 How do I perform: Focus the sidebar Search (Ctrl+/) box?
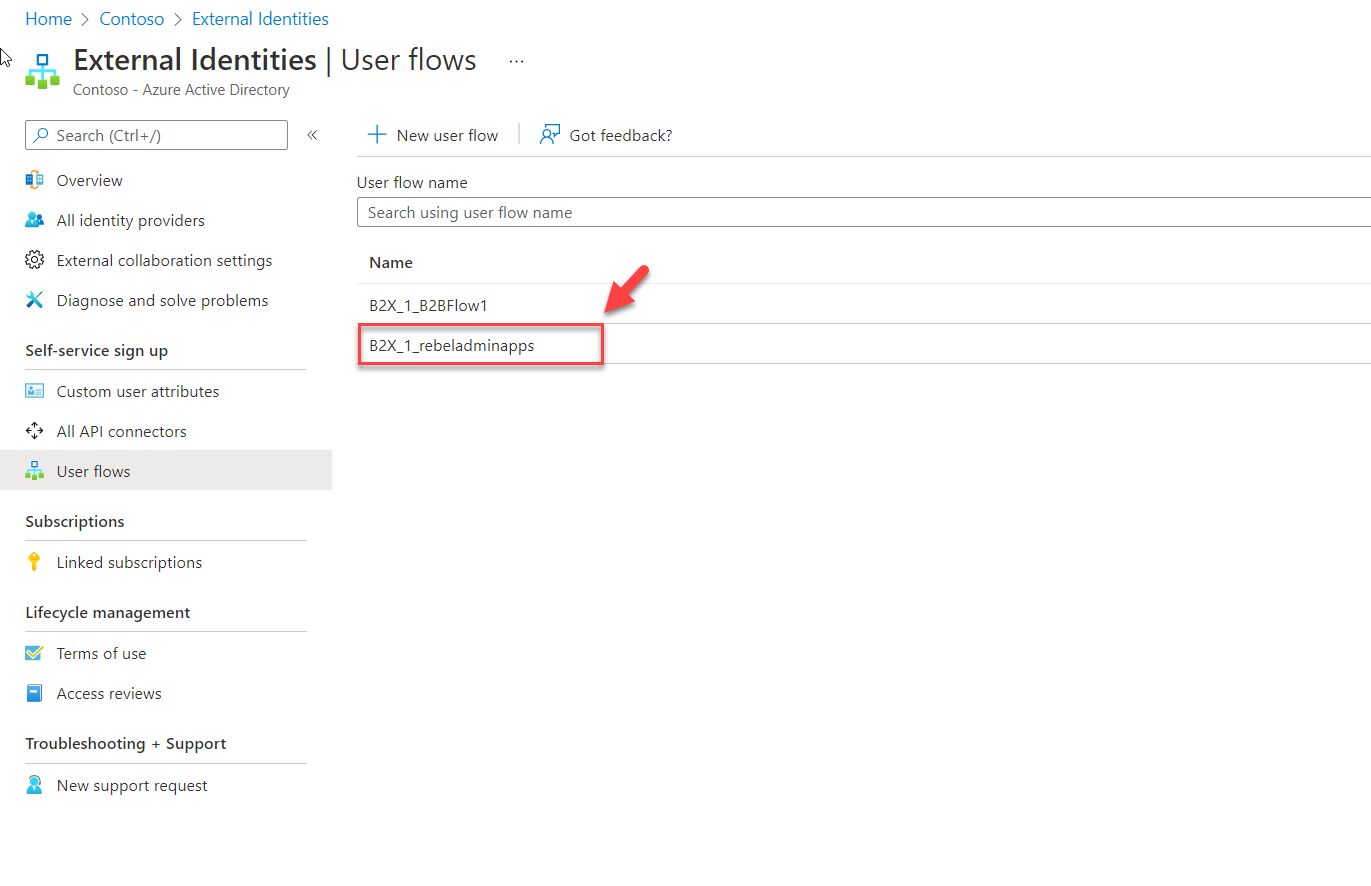[x=156, y=135]
